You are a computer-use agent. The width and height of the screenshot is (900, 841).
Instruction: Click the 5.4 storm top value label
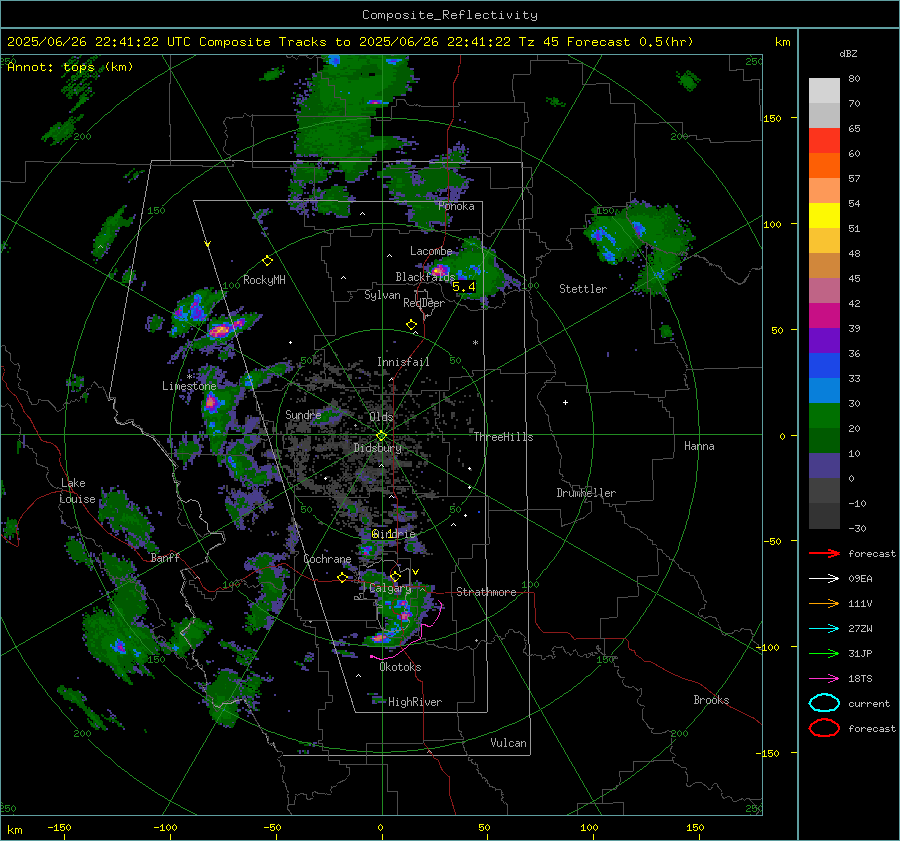pyautogui.click(x=464, y=286)
